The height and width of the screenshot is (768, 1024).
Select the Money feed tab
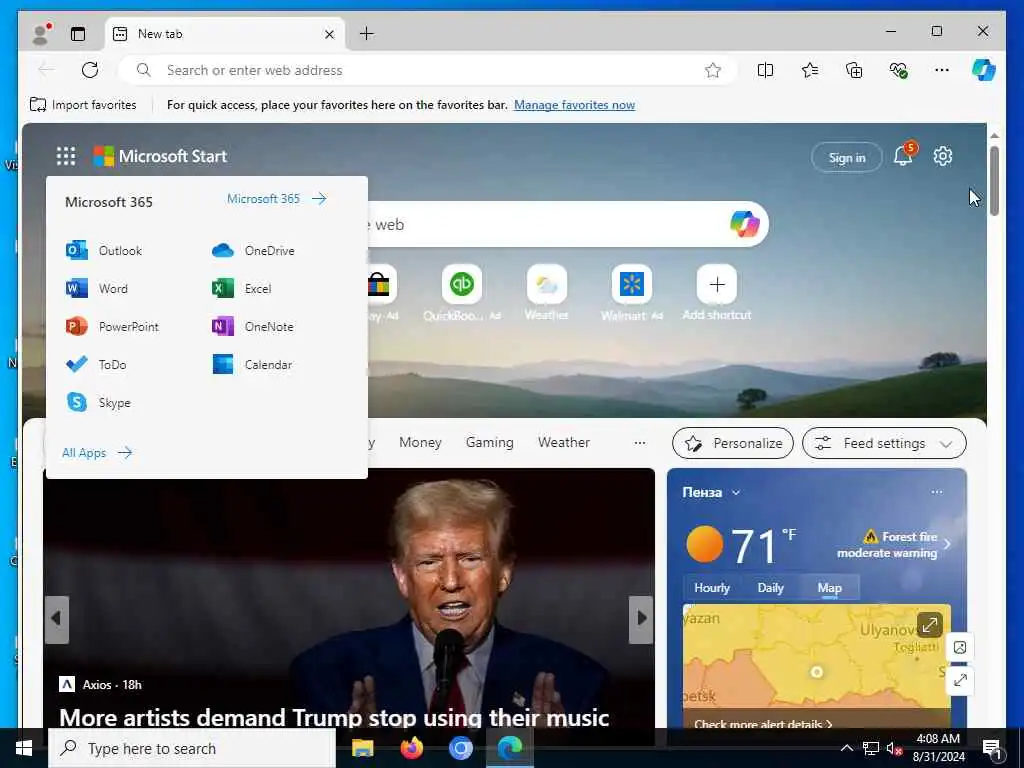pyautogui.click(x=420, y=443)
